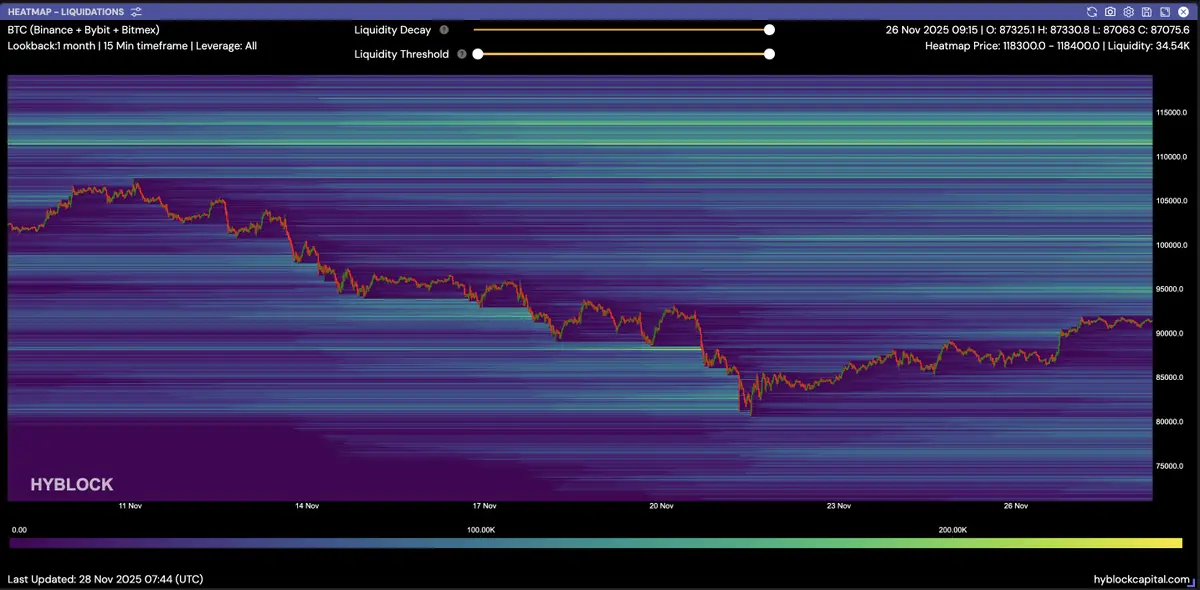This screenshot has width=1200, height=590.
Task: Click the 85000.0 price axis label
Action: pyautogui.click(x=1170, y=377)
